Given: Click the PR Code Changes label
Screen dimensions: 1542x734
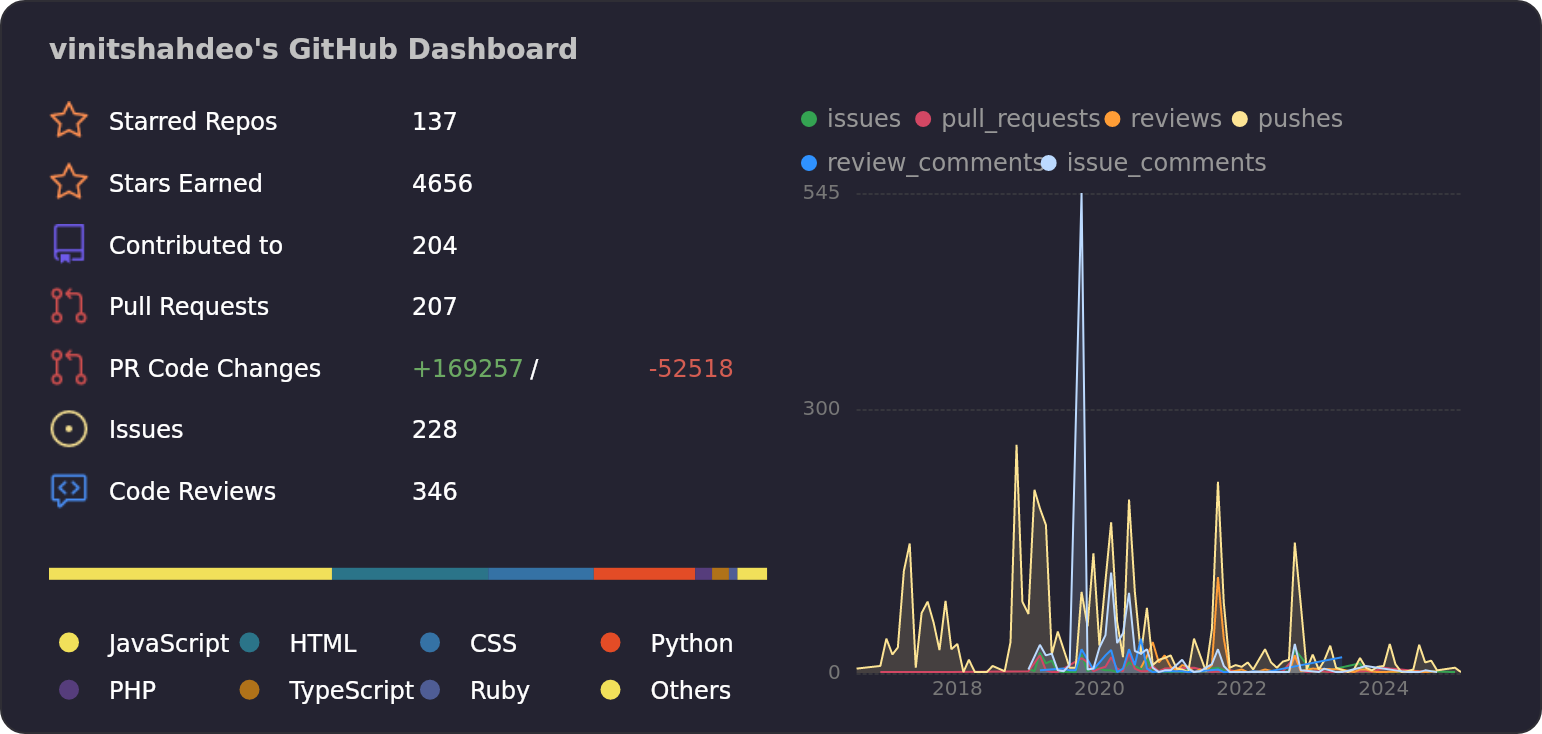Looking at the screenshot, I should [x=215, y=369].
